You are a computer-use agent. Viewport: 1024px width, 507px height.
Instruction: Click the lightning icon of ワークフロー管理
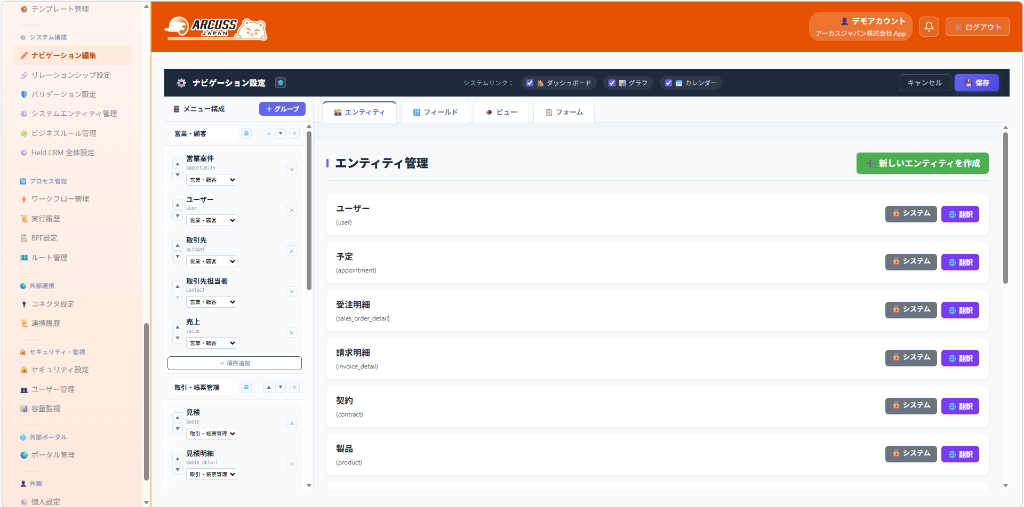[24, 199]
